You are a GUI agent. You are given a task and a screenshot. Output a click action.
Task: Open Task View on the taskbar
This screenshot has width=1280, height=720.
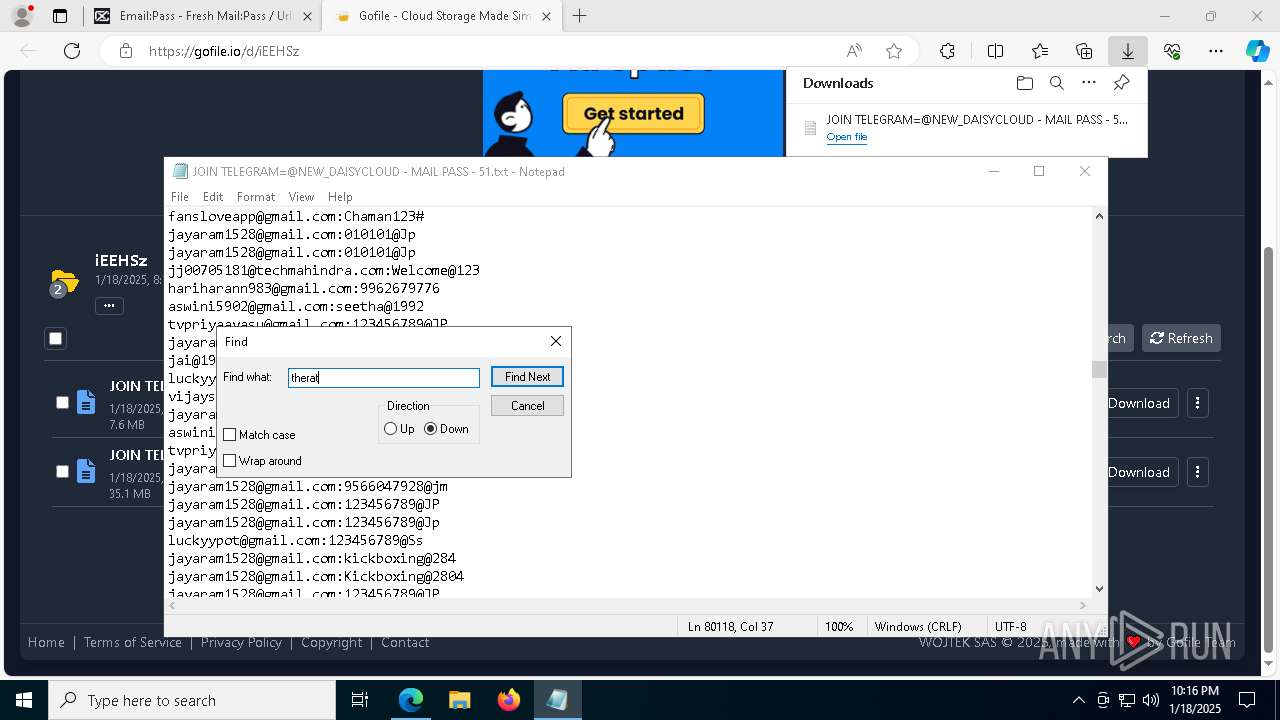pos(360,700)
